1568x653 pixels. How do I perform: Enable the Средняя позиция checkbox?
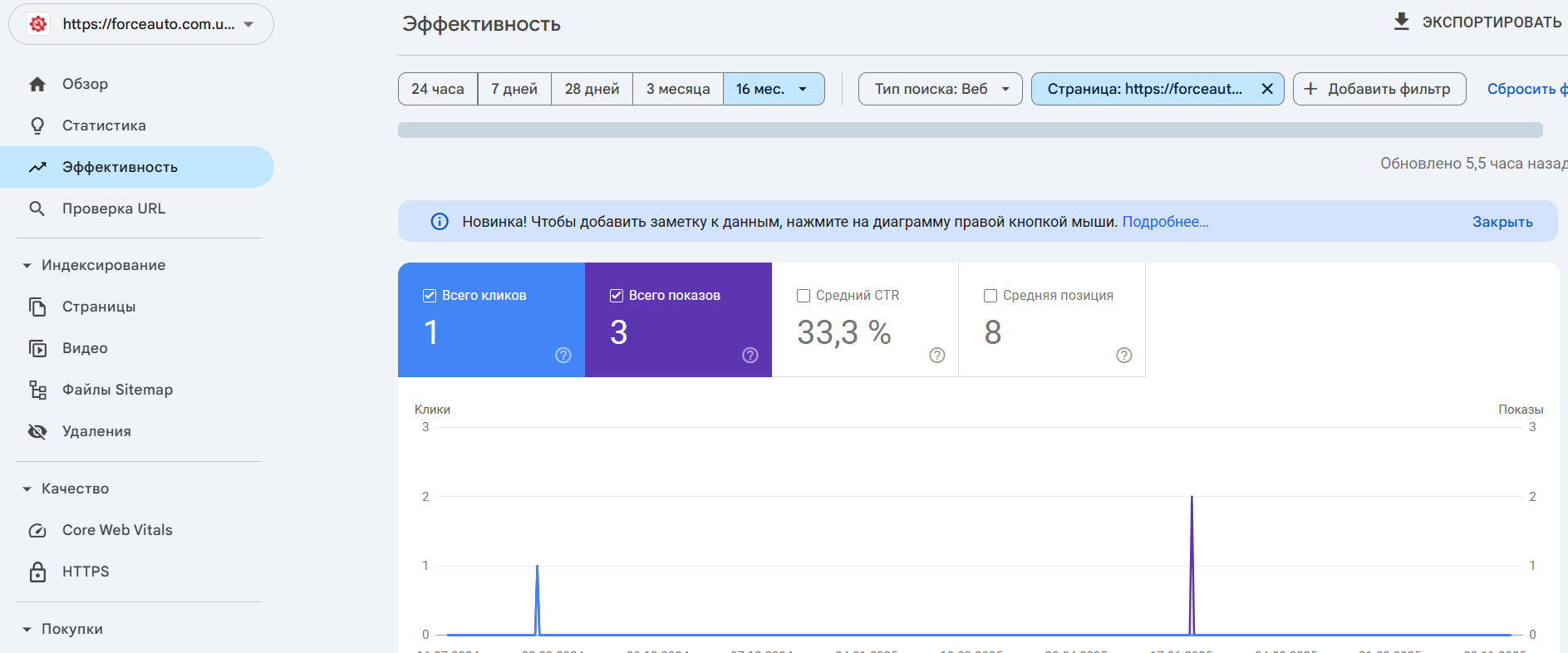pos(990,296)
